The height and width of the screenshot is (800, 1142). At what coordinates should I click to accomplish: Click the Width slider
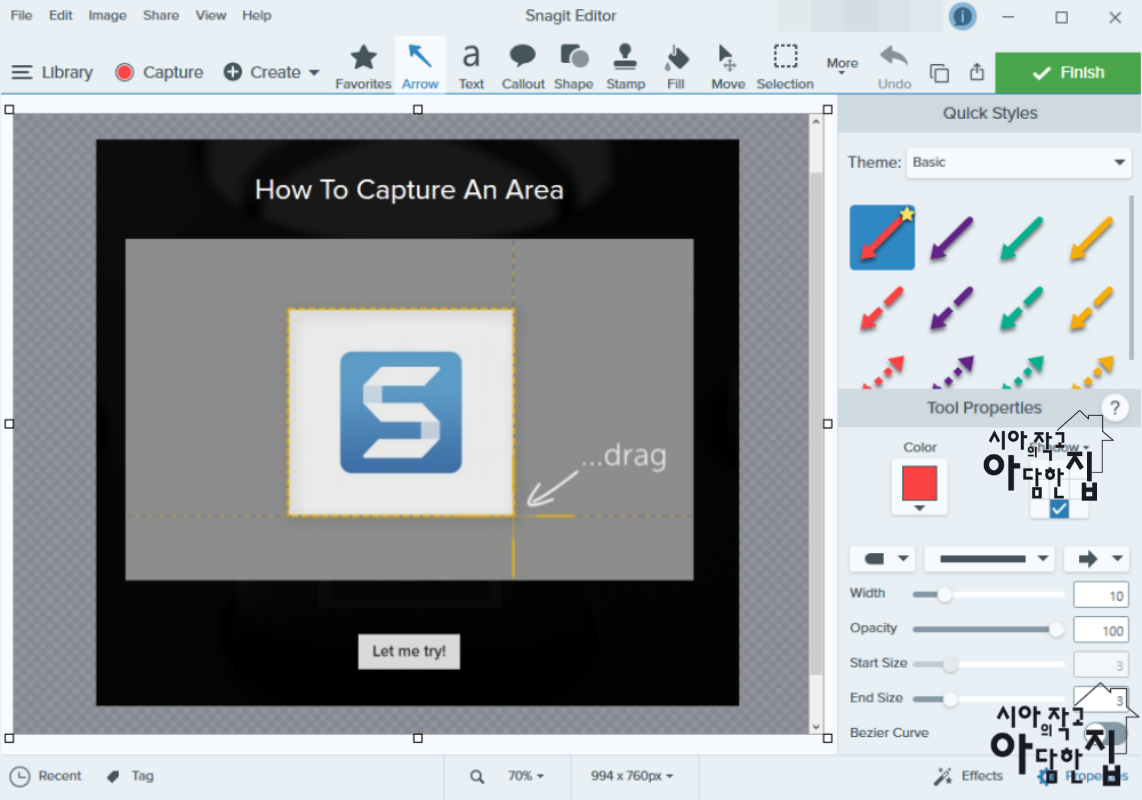pyautogui.click(x=988, y=595)
